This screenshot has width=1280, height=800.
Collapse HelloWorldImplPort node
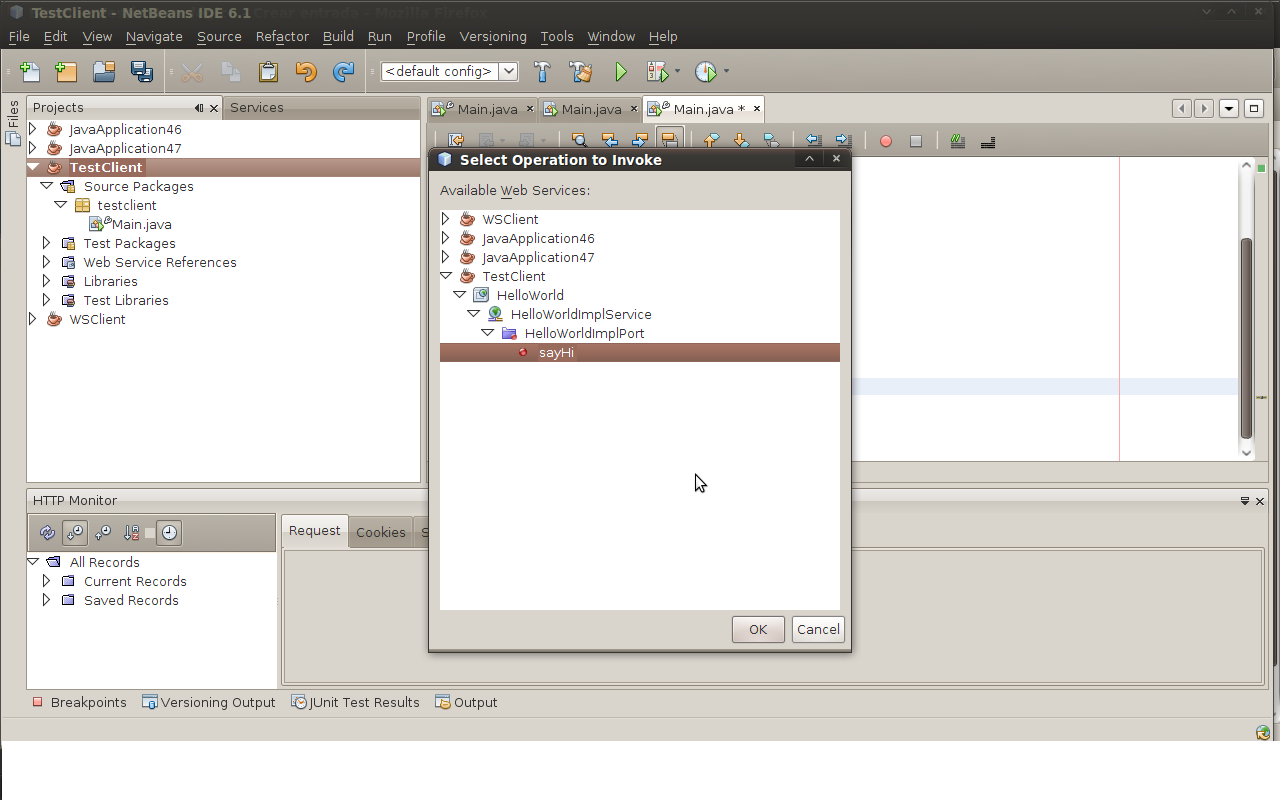pos(488,333)
